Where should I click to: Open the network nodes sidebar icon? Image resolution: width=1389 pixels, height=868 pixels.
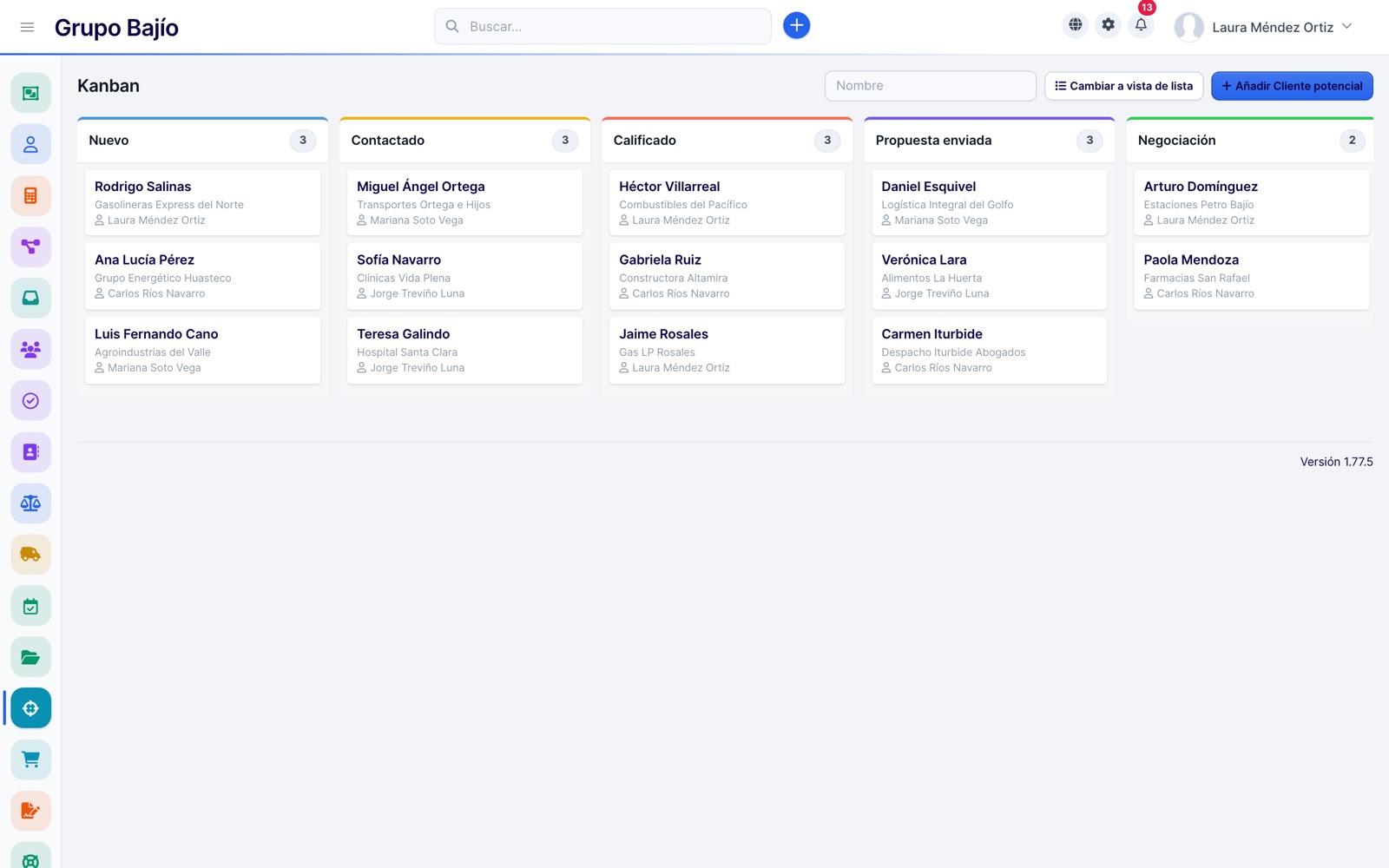pos(30,247)
